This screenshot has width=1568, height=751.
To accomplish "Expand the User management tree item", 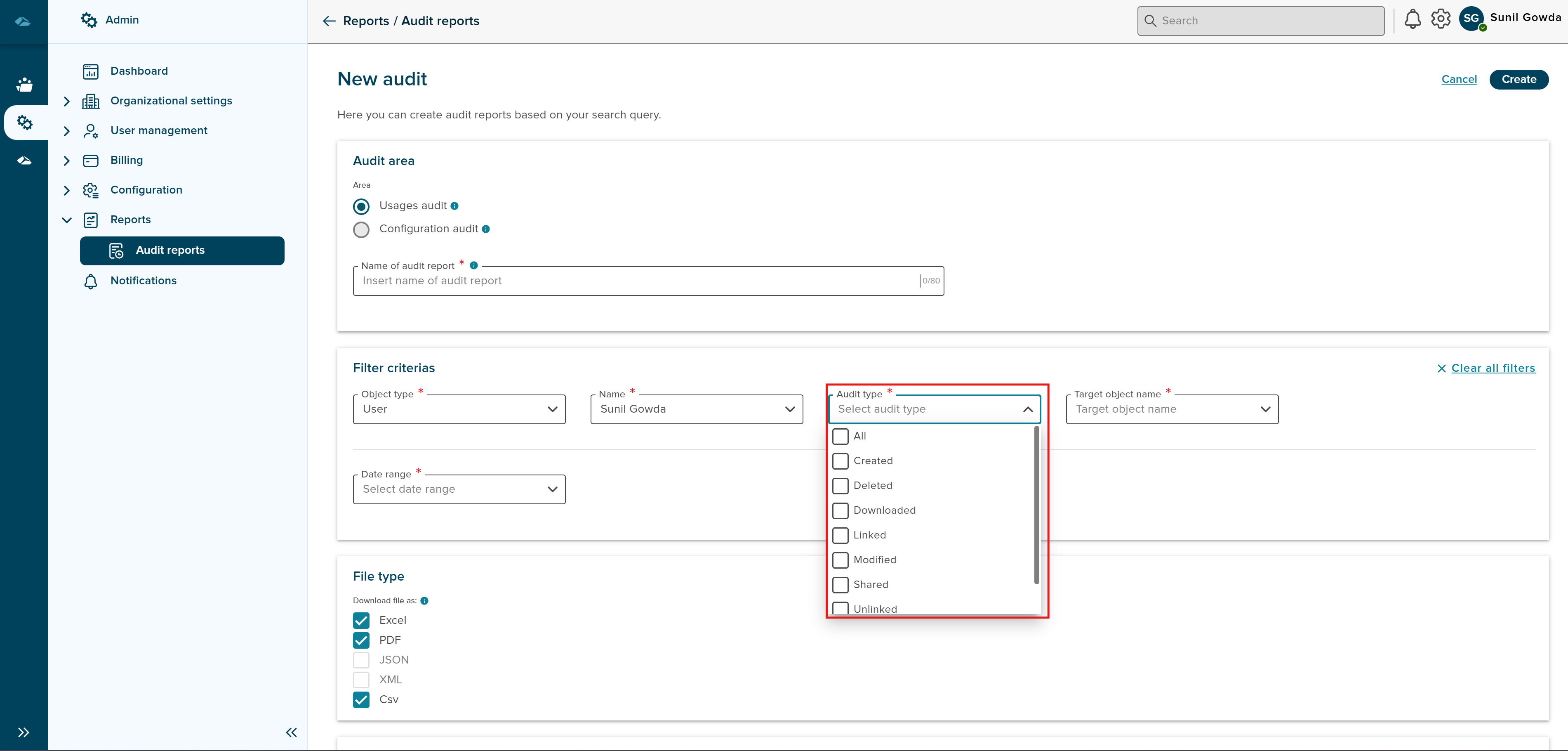I will tap(67, 131).
